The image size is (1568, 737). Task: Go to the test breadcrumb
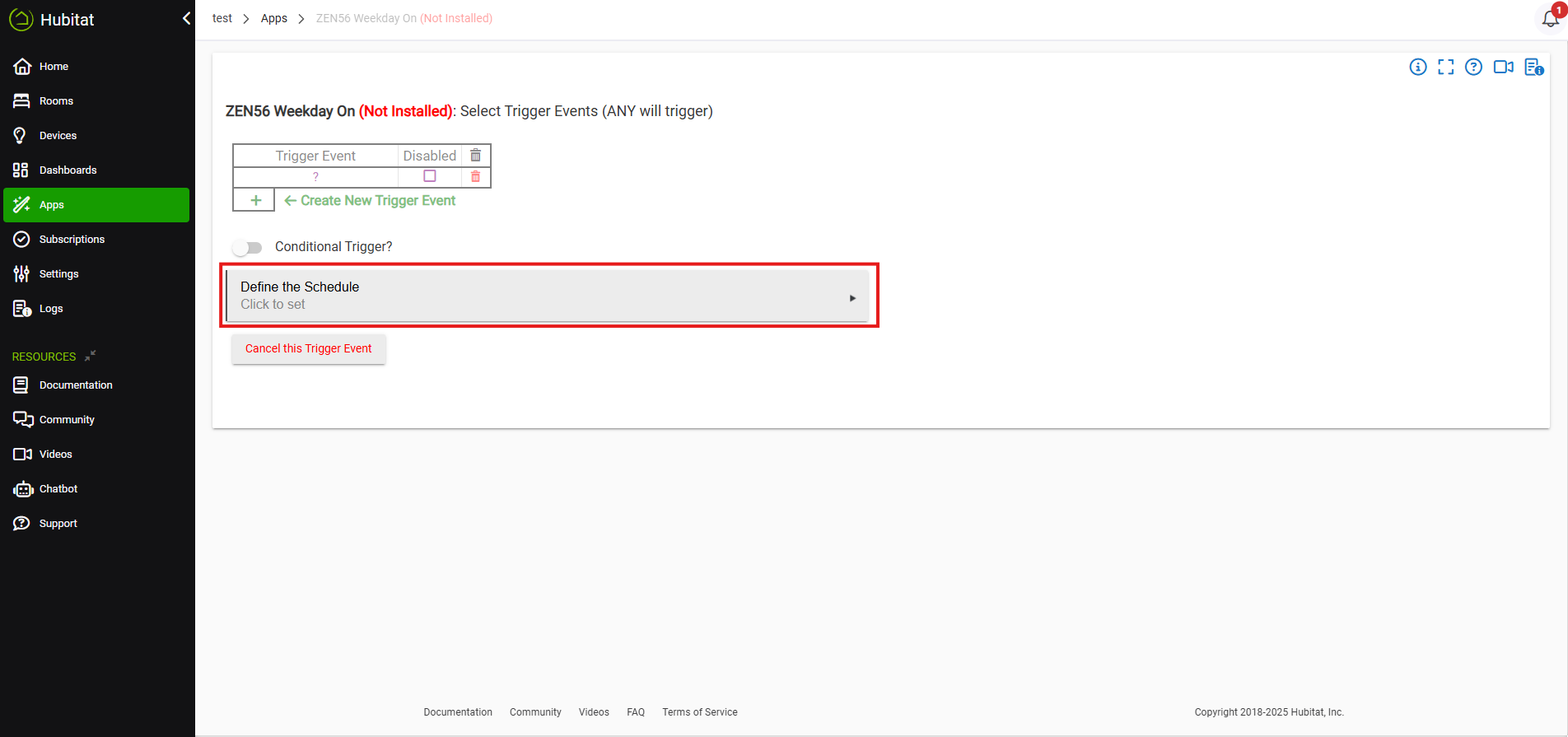pyautogui.click(x=222, y=18)
